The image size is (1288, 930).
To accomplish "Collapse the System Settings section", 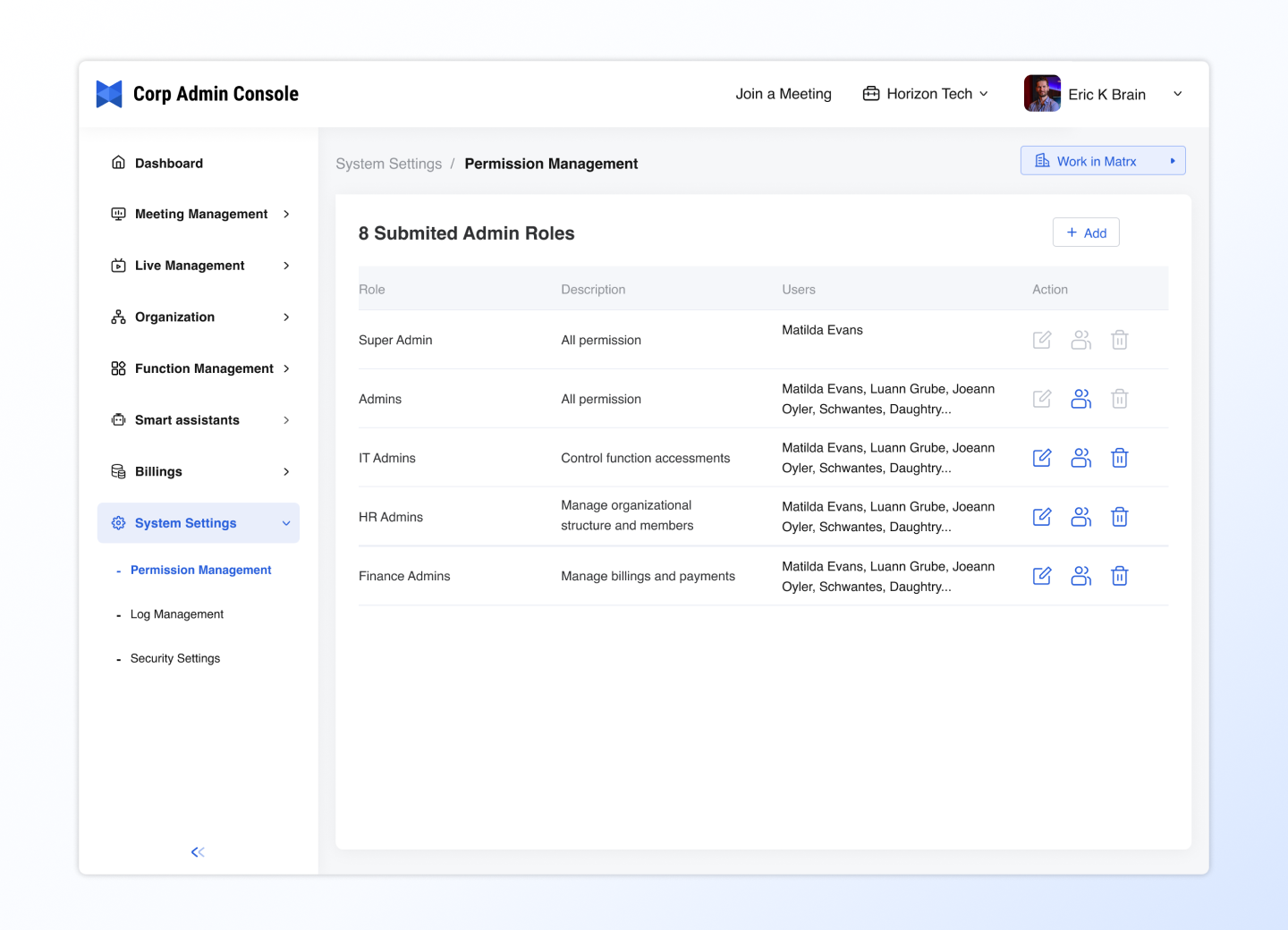I will (199, 523).
